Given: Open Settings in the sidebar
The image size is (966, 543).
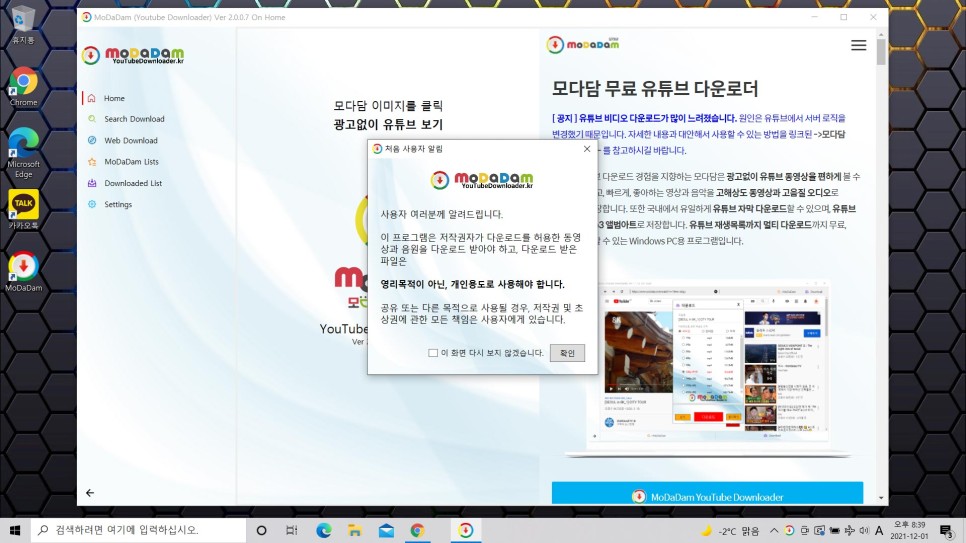Looking at the screenshot, I should pyautogui.click(x=118, y=204).
